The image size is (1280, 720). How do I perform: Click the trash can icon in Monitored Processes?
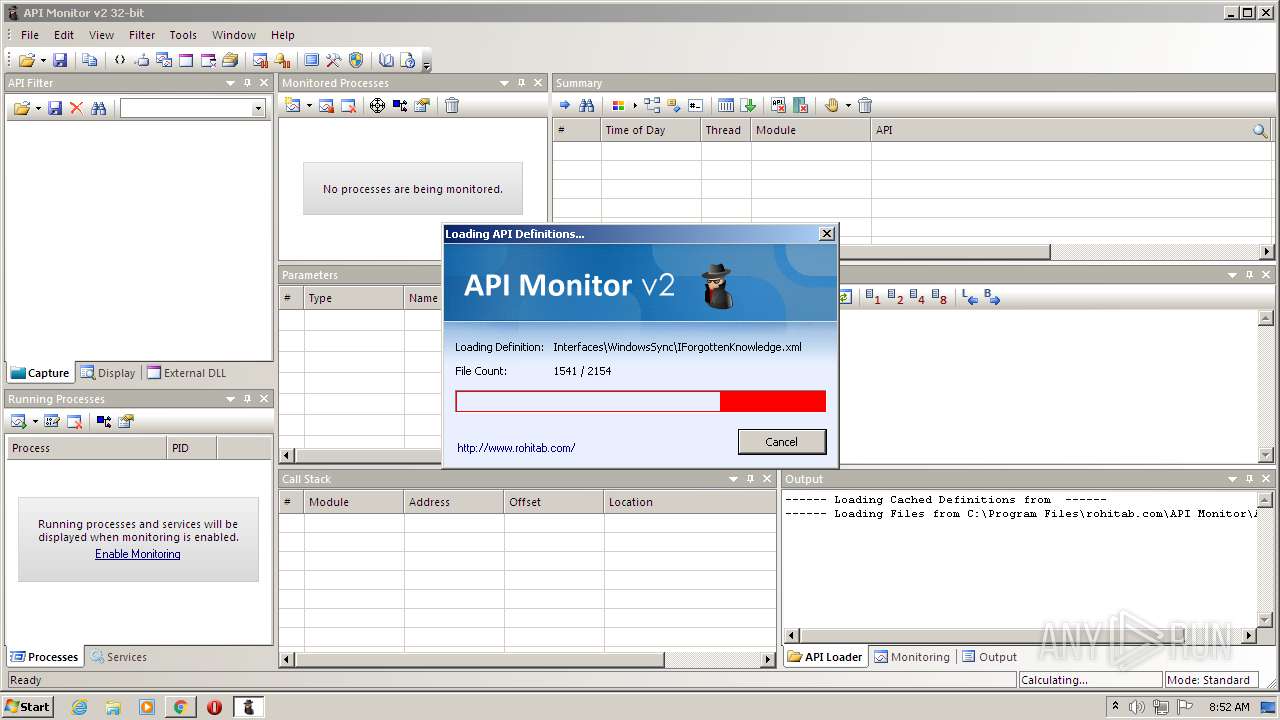(452, 105)
